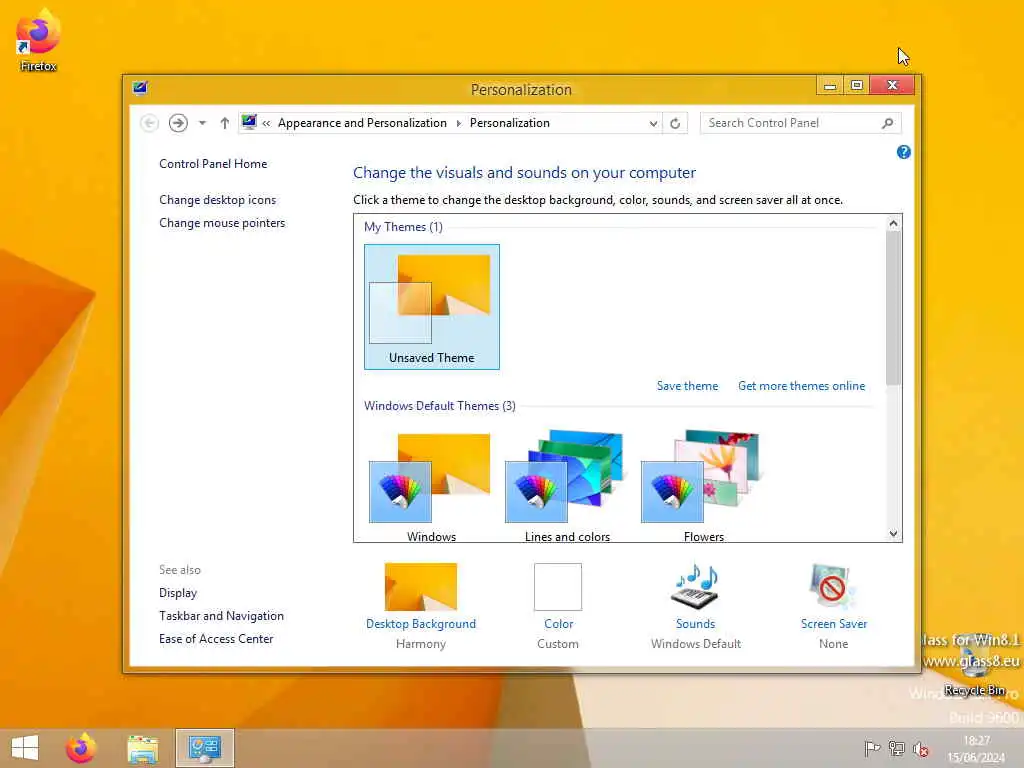Open the taskbar clock and date
1024x768 pixels.
pyautogui.click(x=976, y=748)
